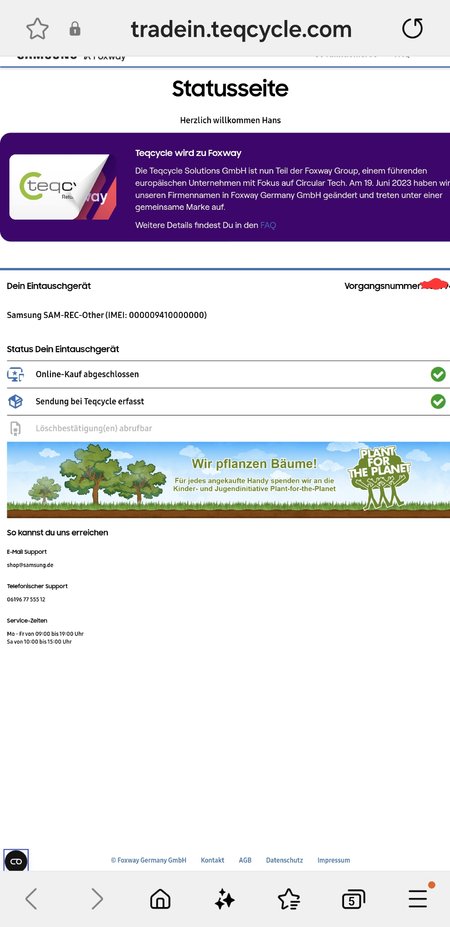The width and height of the screenshot is (450, 927).
Task: Open the FAQ link in purple banner
Action: [268, 225]
